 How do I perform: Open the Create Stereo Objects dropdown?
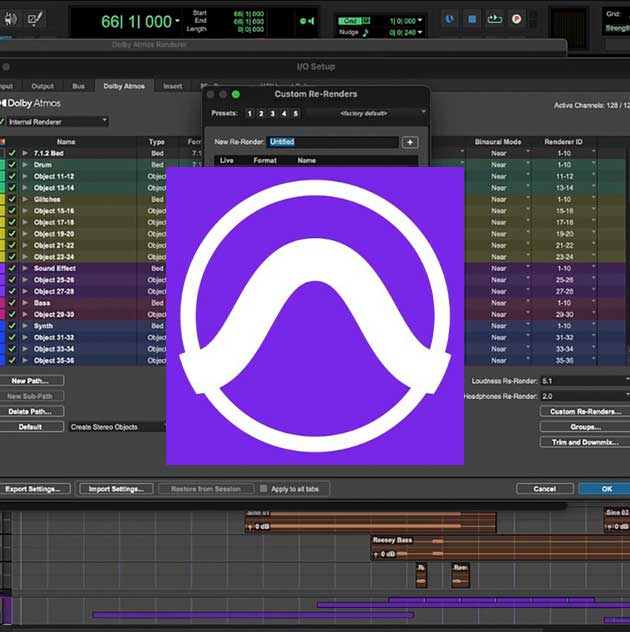coord(118,427)
